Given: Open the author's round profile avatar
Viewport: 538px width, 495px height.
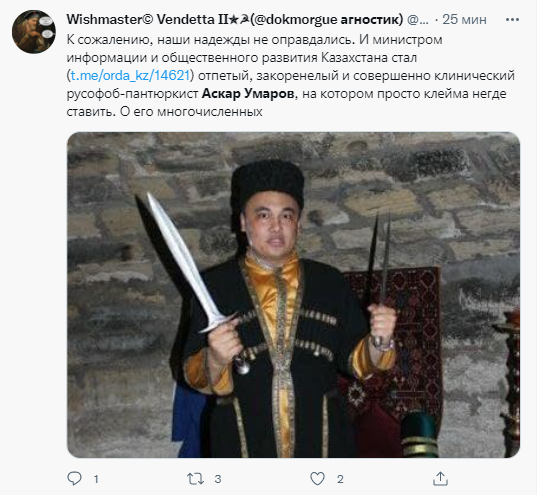Looking at the screenshot, I should tap(34, 32).
